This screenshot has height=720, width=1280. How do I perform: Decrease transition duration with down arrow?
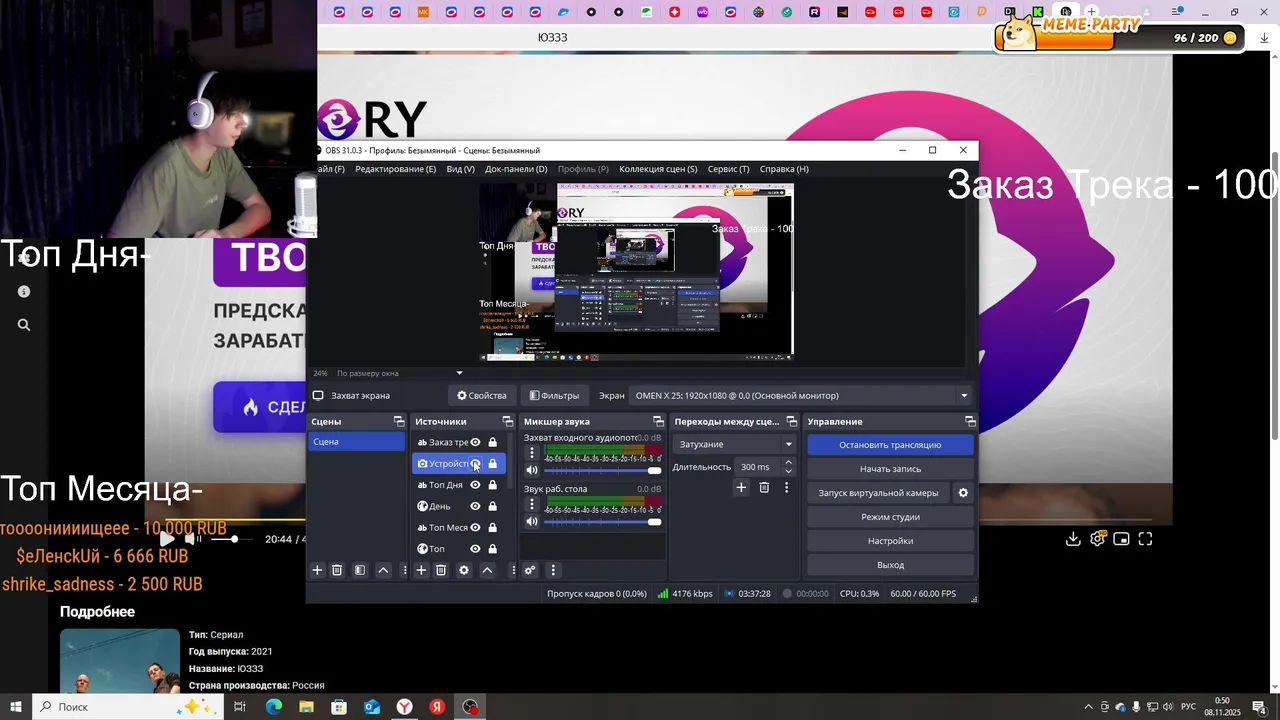click(788, 472)
